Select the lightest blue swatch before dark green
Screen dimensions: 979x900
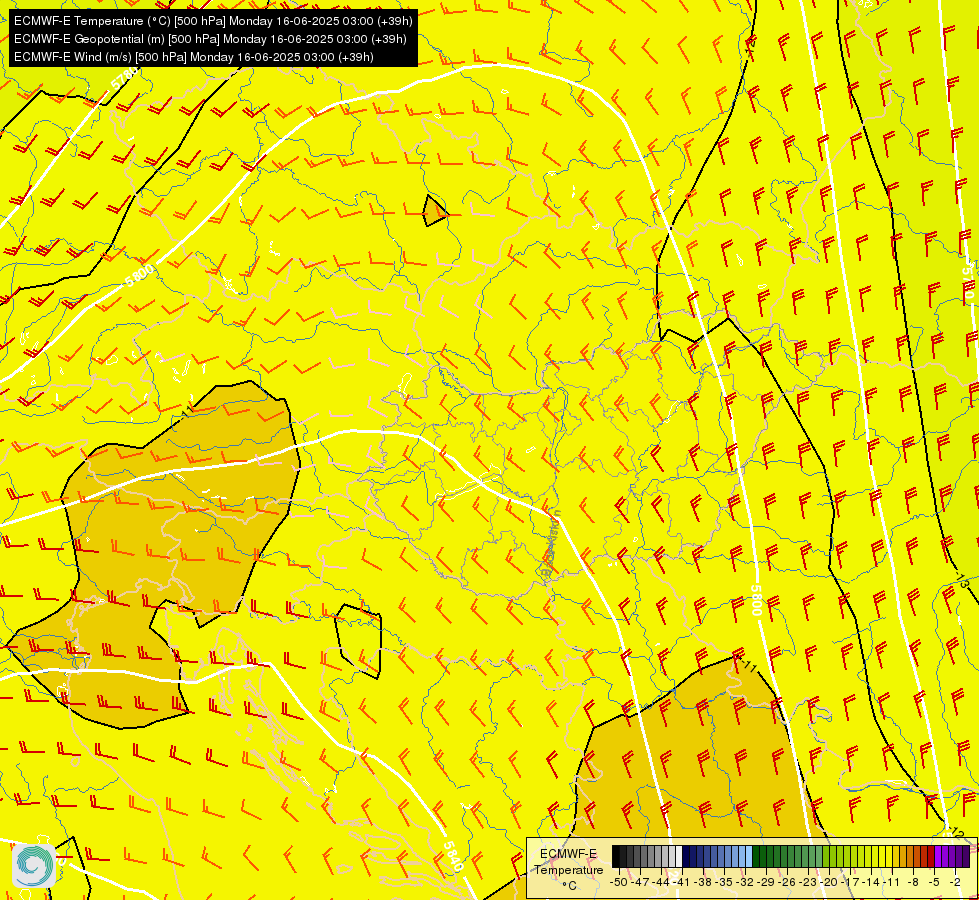click(749, 857)
